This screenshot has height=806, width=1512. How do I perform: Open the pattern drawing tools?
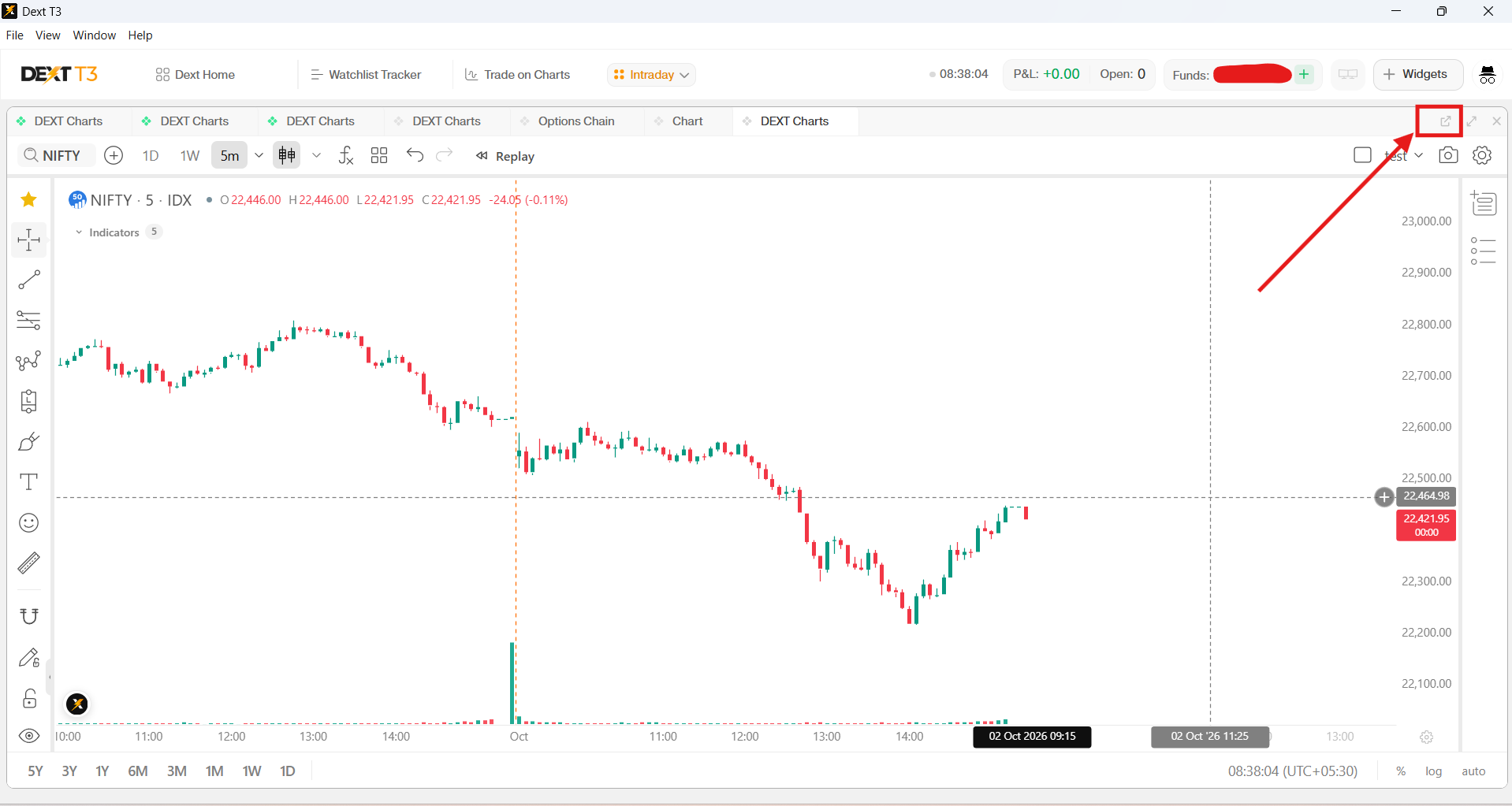[x=29, y=361]
